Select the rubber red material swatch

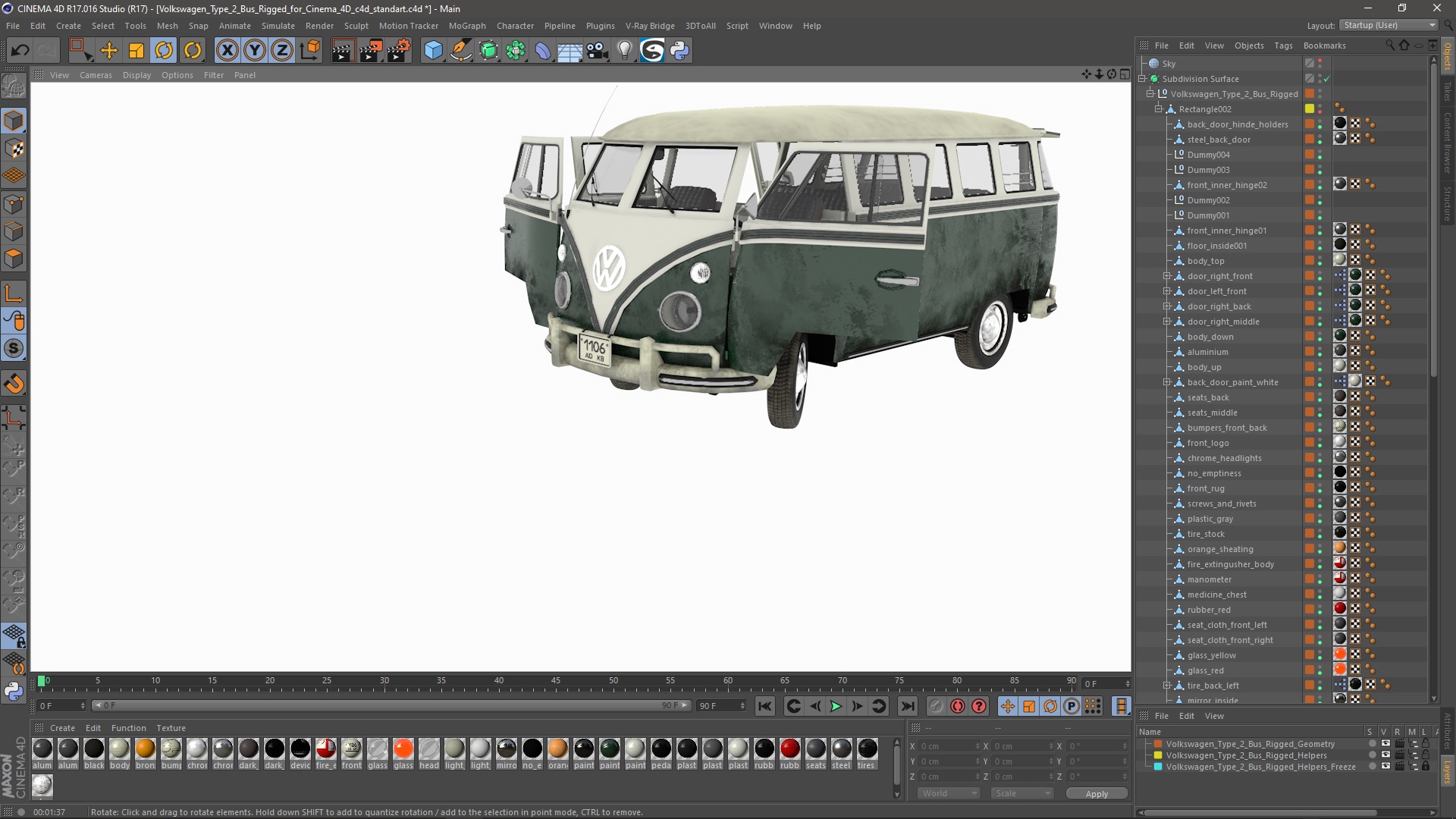pos(789,749)
